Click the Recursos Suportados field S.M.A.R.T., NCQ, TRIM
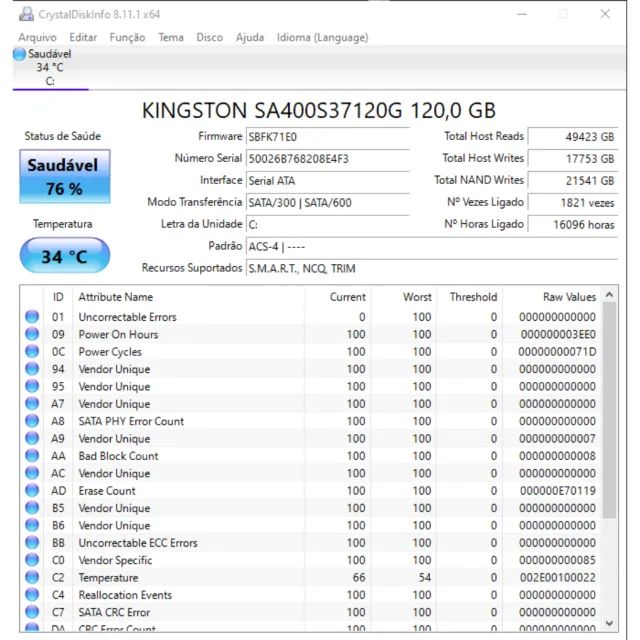Screen dimensions: 640x640 click(432, 268)
